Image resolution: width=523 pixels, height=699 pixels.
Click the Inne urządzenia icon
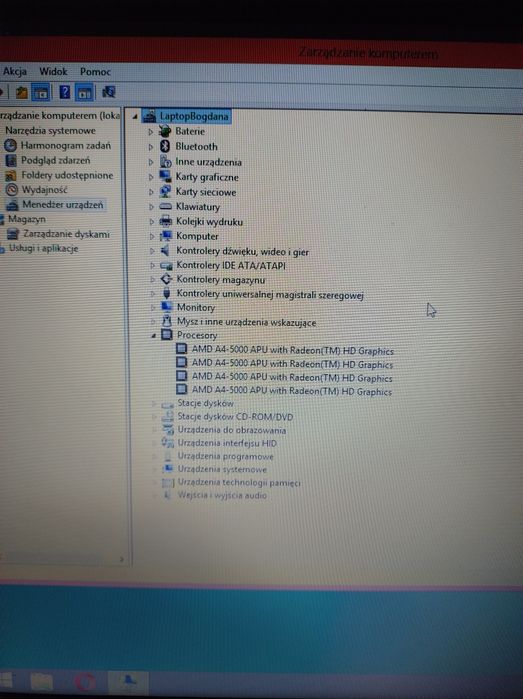pyautogui.click(x=165, y=161)
